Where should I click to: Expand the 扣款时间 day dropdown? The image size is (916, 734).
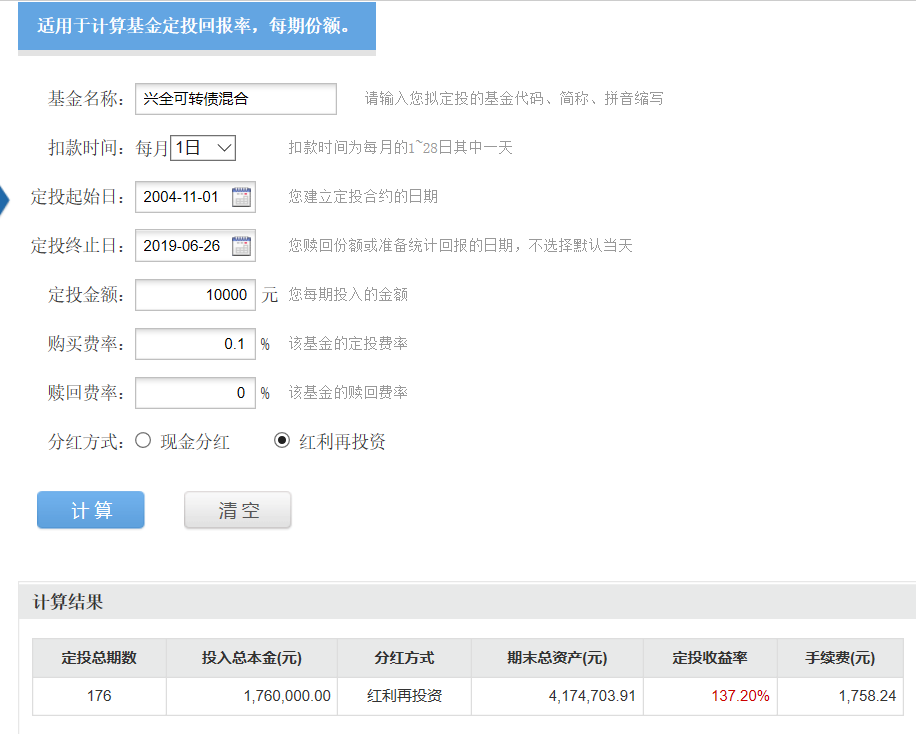click(x=203, y=148)
